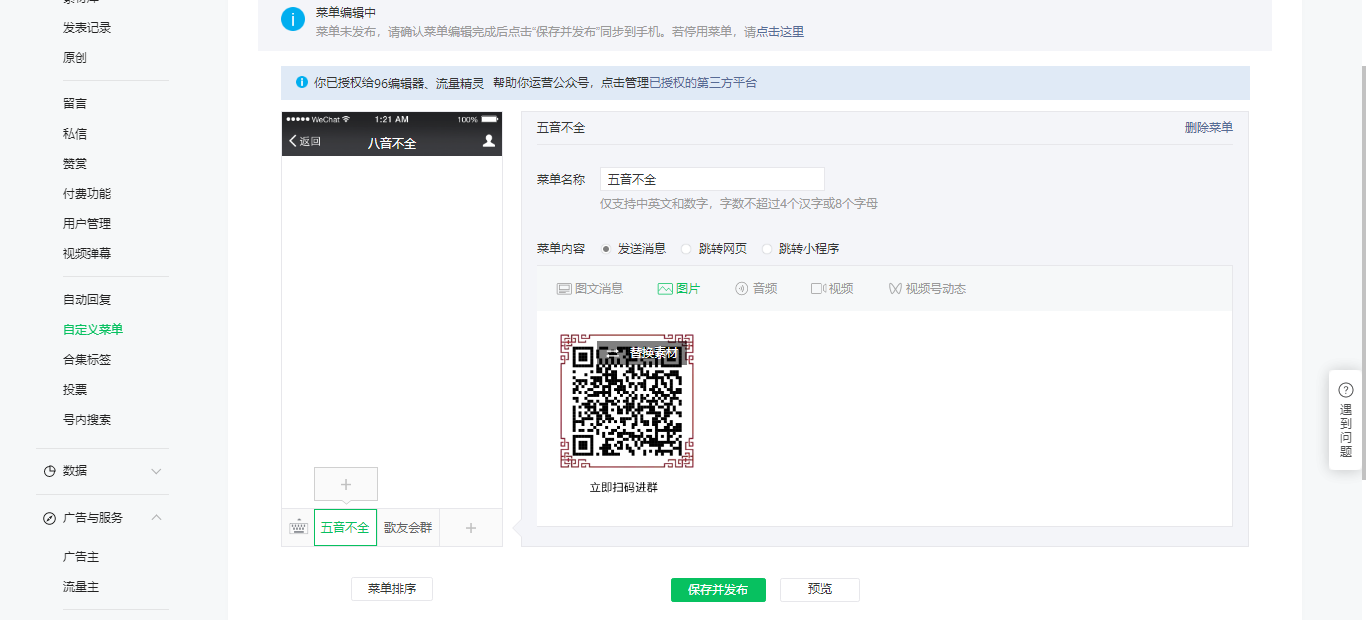Image resolution: width=1366 pixels, height=620 pixels.
Task: Open 视频弹幕 in sidebar
Action: pyautogui.click(x=87, y=254)
